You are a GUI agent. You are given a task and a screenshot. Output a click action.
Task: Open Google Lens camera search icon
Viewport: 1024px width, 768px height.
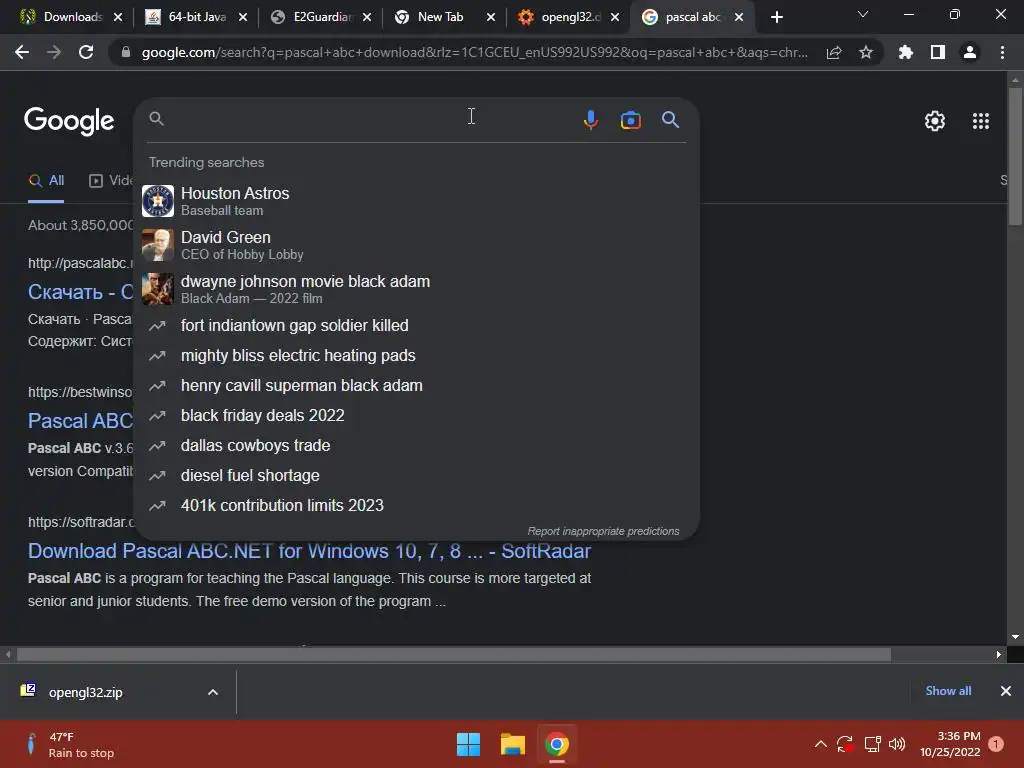[630, 120]
